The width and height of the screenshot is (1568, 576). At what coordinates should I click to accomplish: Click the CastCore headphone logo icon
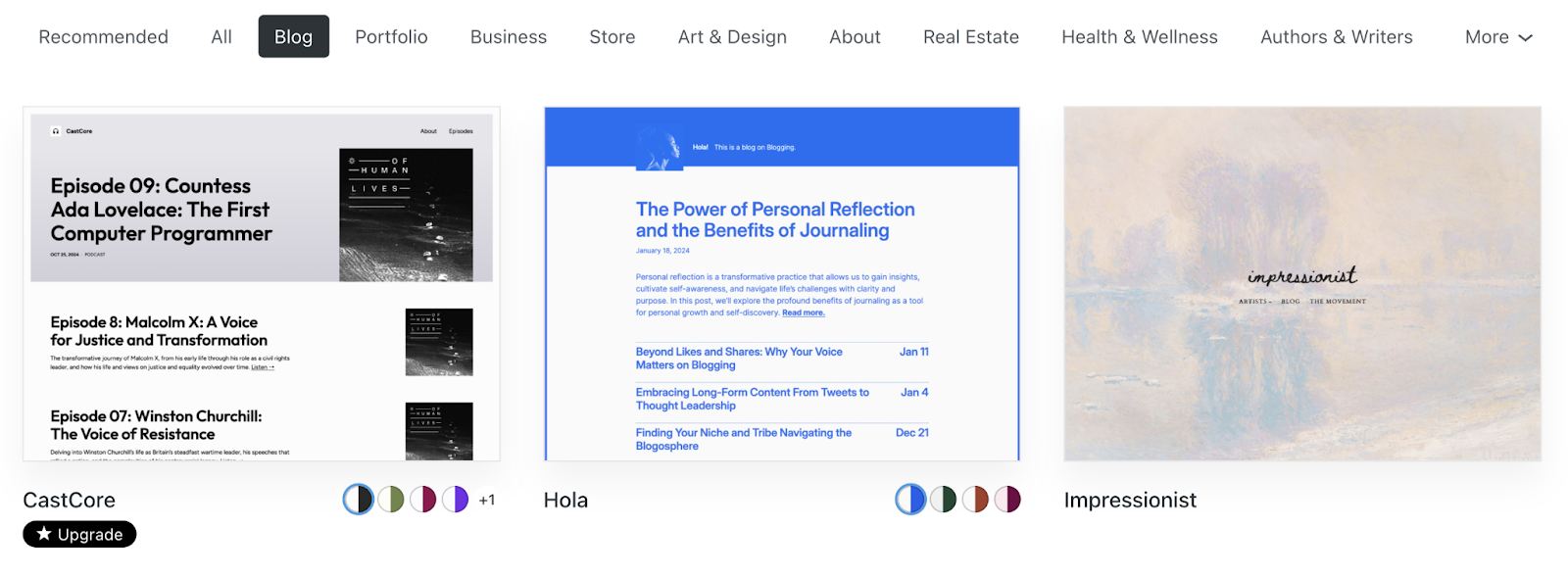pos(56,131)
